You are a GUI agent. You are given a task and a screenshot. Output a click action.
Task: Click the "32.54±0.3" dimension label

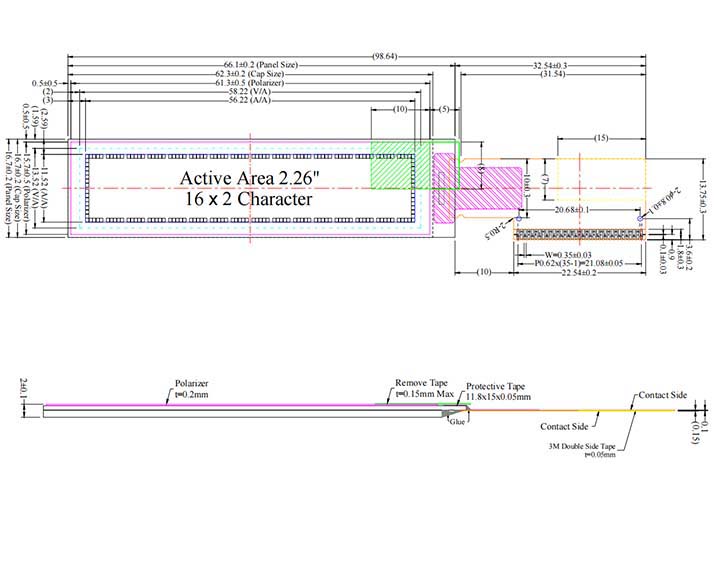pos(550,65)
